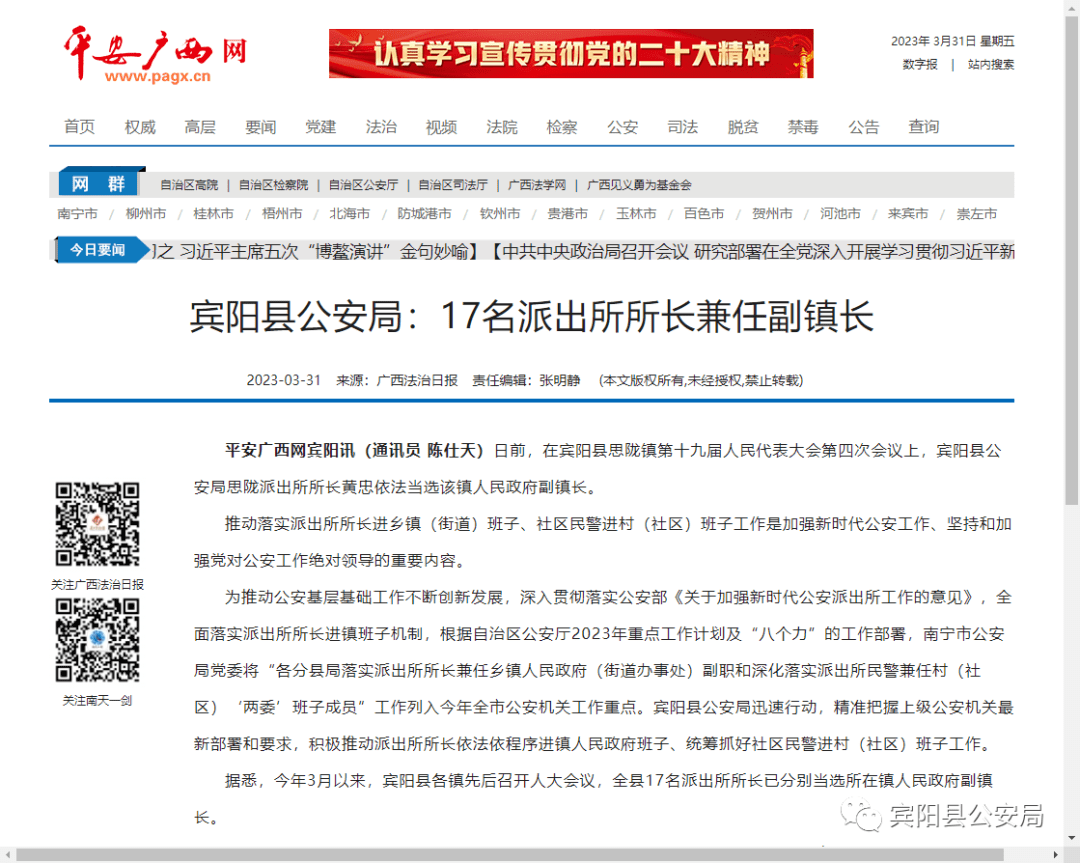Open the 公安 menu item
The width and height of the screenshot is (1080, 863).
(x=622, y=127)
